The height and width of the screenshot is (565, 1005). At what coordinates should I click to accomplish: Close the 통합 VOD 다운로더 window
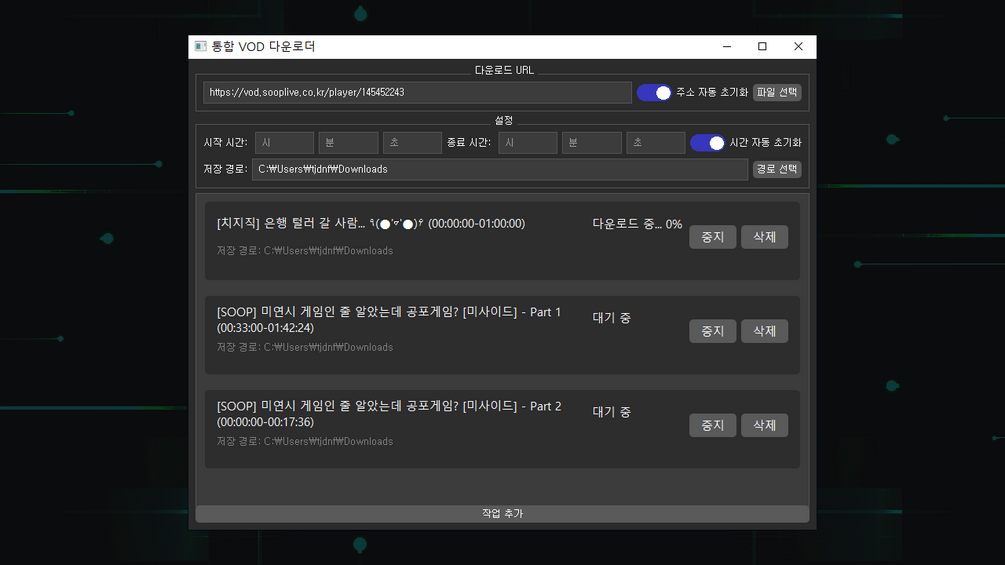point(798,47)
